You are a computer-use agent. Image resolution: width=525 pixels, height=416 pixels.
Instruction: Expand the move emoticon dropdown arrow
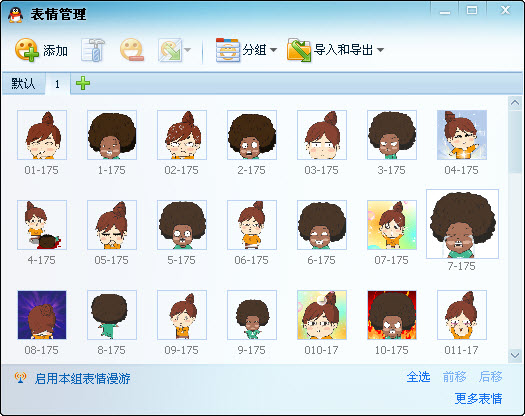point(188,50)
